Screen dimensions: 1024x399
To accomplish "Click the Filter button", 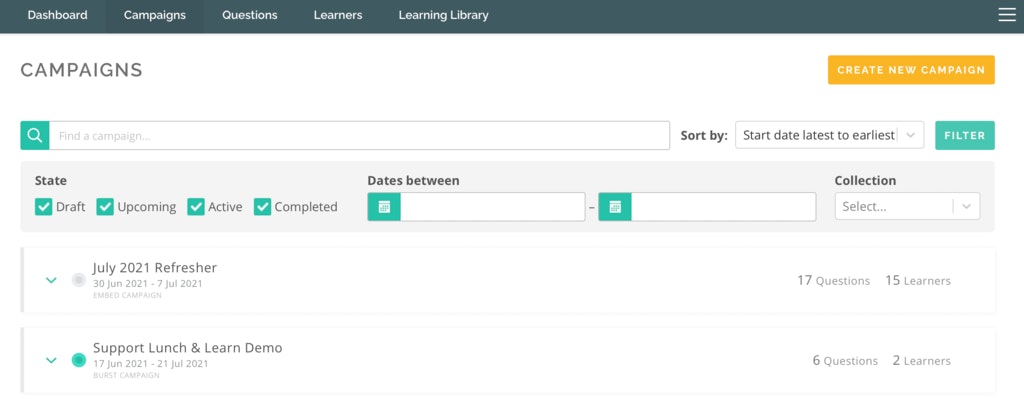I will tap(965, 135).
